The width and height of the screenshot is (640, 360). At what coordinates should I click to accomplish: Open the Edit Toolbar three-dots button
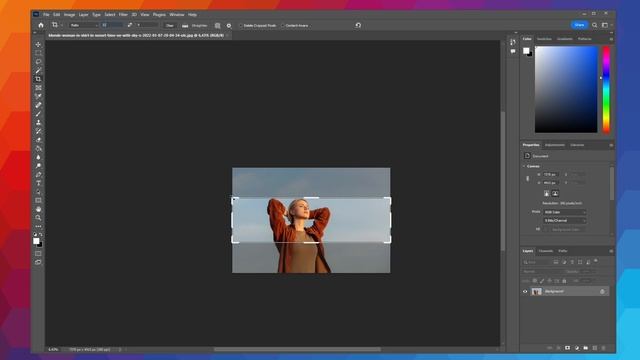pyautogui.click(x=38, y=226)
